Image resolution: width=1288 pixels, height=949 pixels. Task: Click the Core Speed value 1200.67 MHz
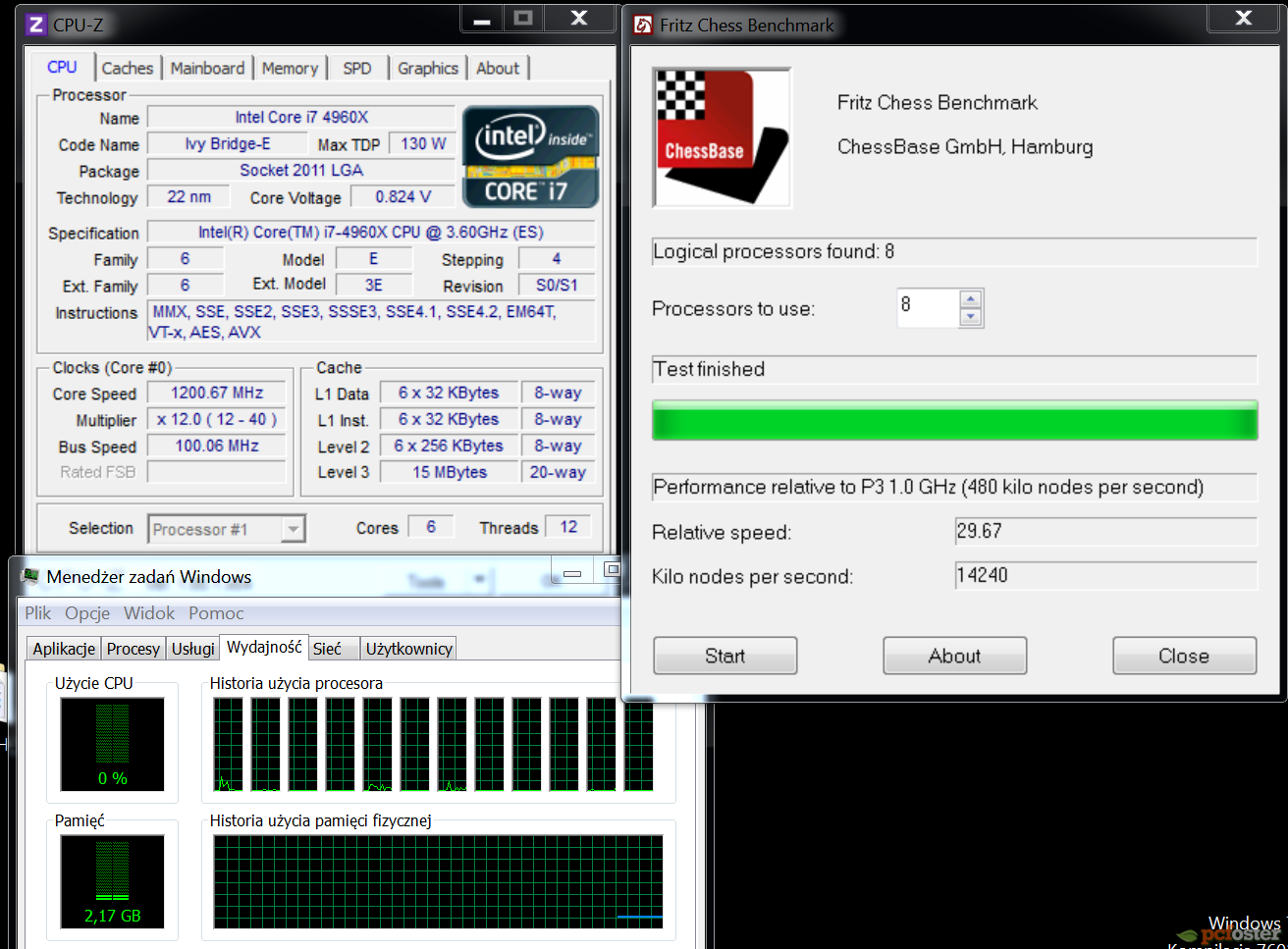[x=217, y=393]
